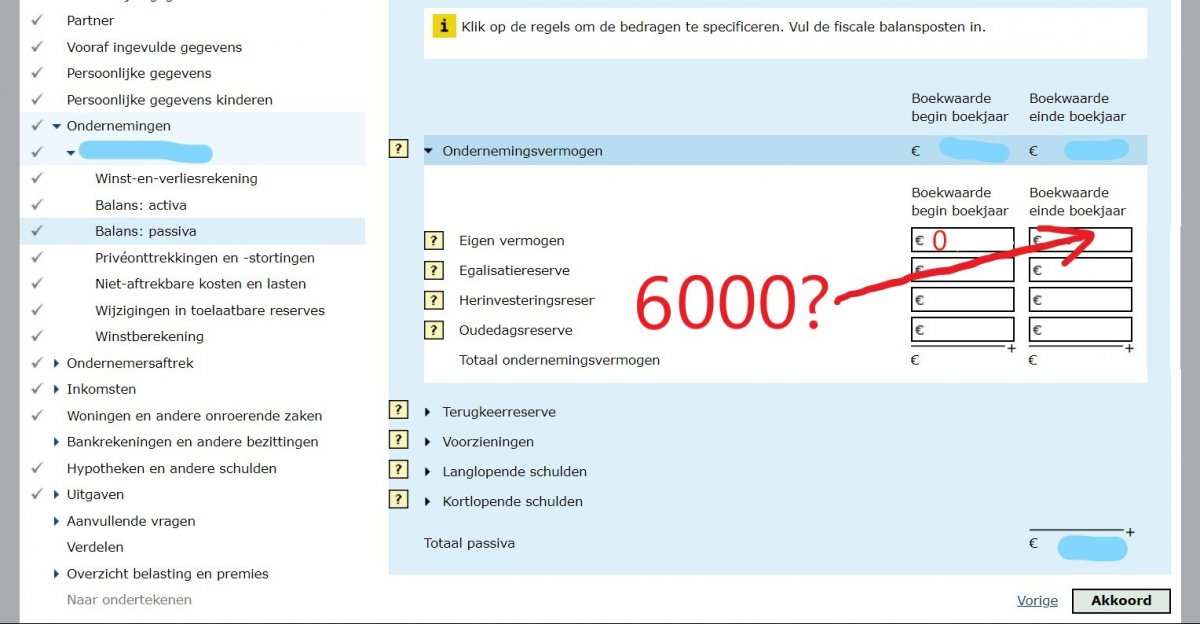Click help icon next to Voorzieningen
Screen dimensions: 1200x624
click(399, 441)
